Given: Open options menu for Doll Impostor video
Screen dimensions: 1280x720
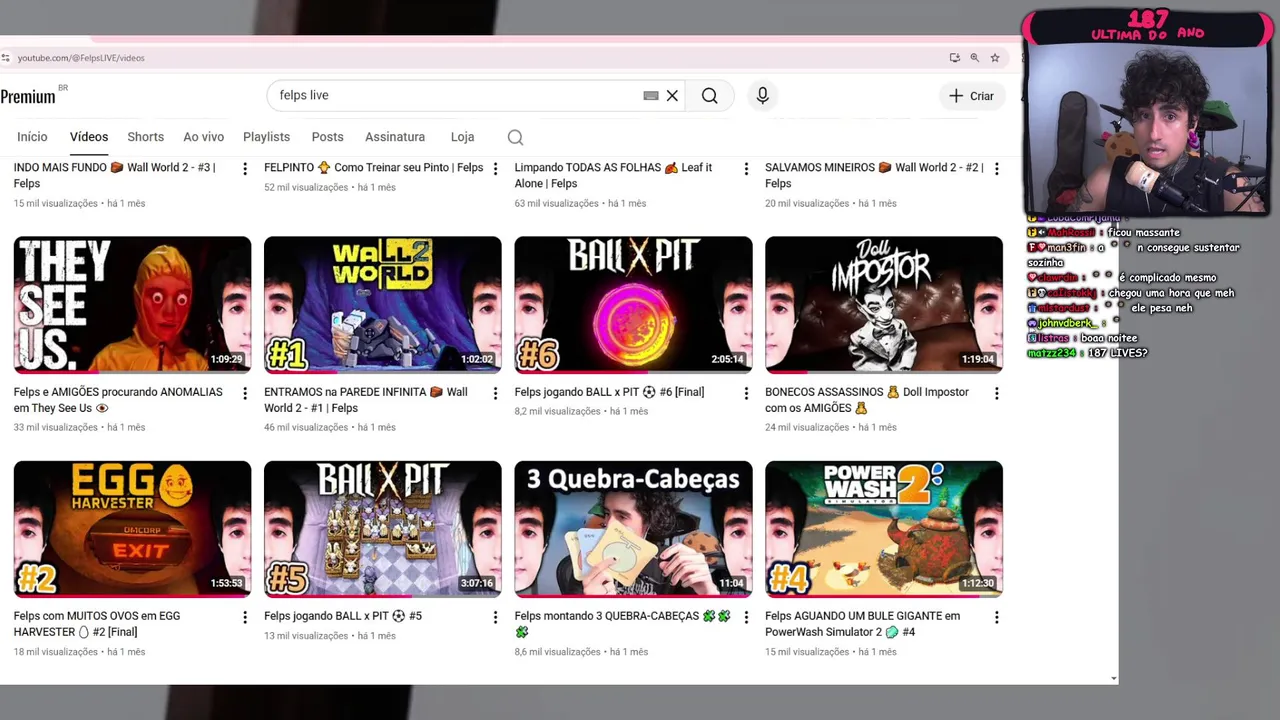Looking at the screenshot, I should 996,394.
